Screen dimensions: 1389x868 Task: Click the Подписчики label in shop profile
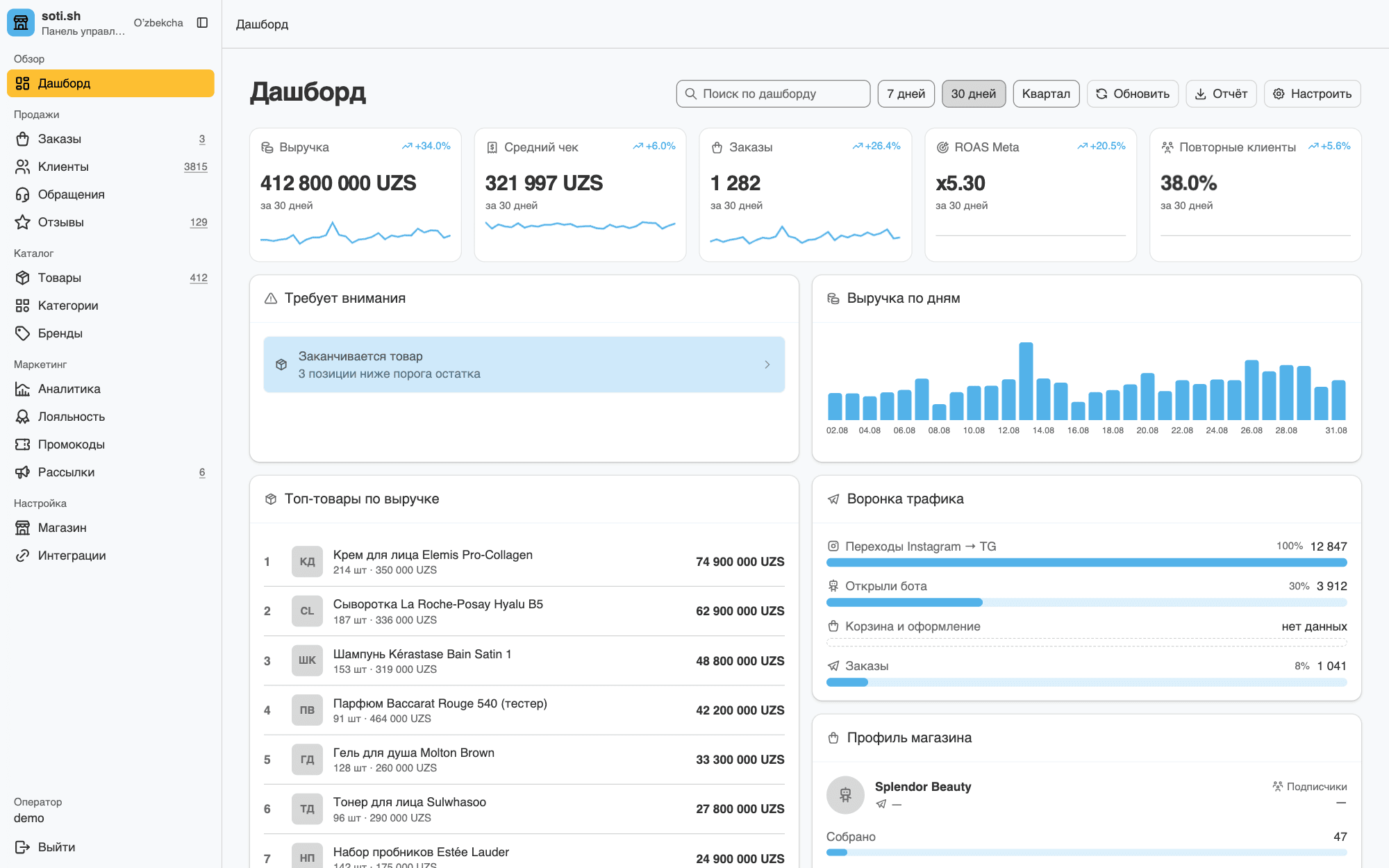1317,786
